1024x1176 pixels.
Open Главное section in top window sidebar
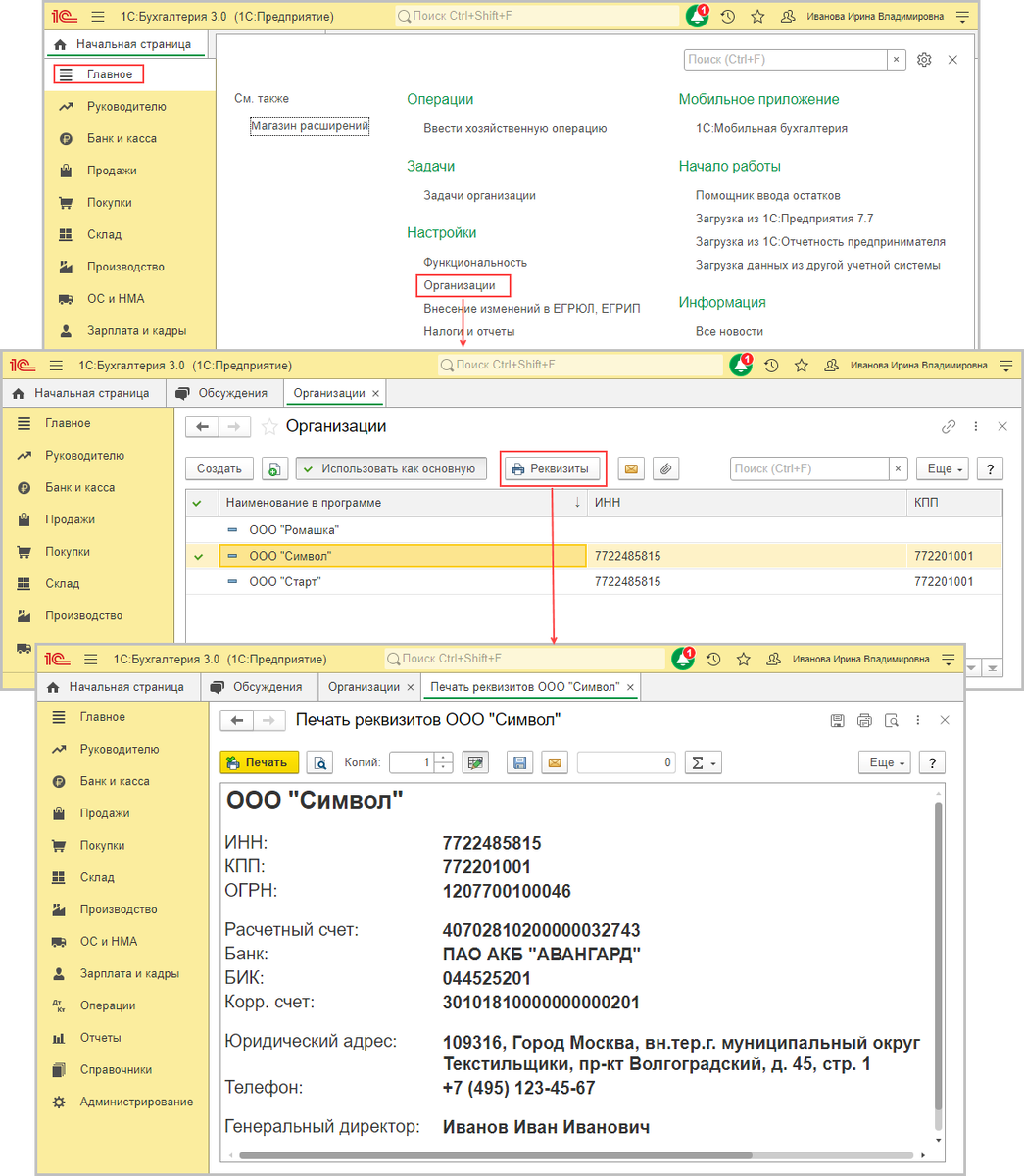coord(99,74)
